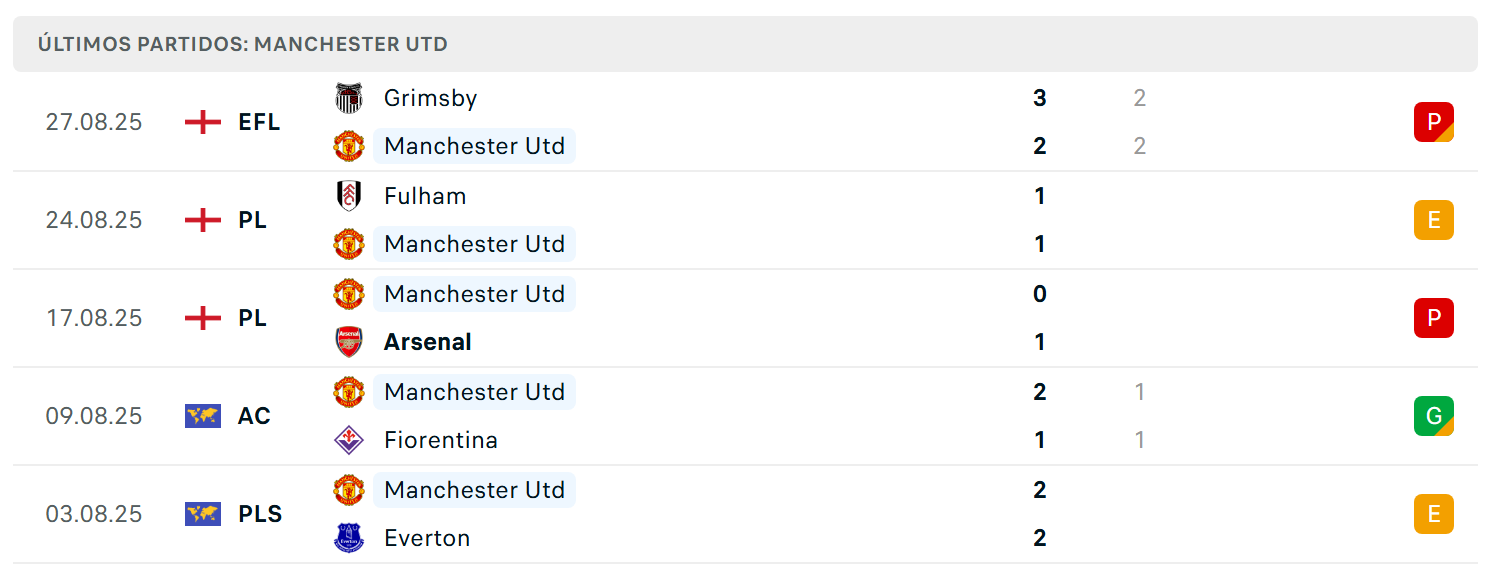This screenshot has width=1494, height=578.
Task: Open the 17.08.25 match date row
Action: tap(745, 318)
